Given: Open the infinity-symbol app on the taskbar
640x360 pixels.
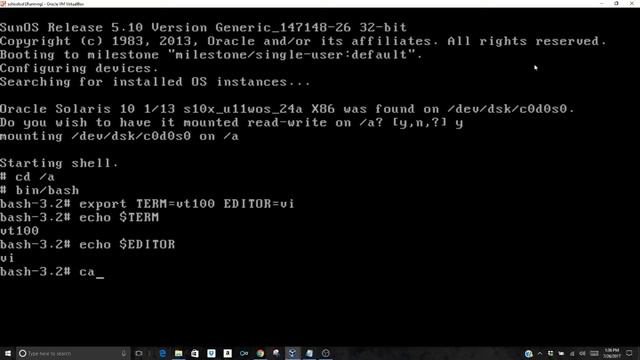Looking at the screenshot, I should pos(244,353).
